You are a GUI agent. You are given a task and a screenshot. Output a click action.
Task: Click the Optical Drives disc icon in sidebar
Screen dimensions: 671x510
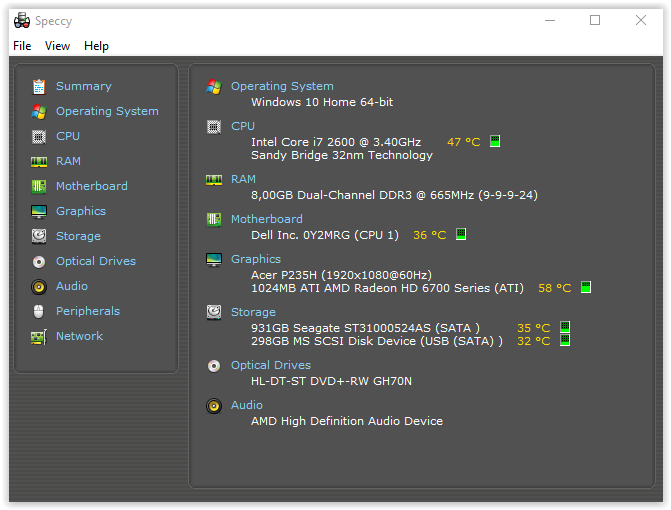point(39,261)
